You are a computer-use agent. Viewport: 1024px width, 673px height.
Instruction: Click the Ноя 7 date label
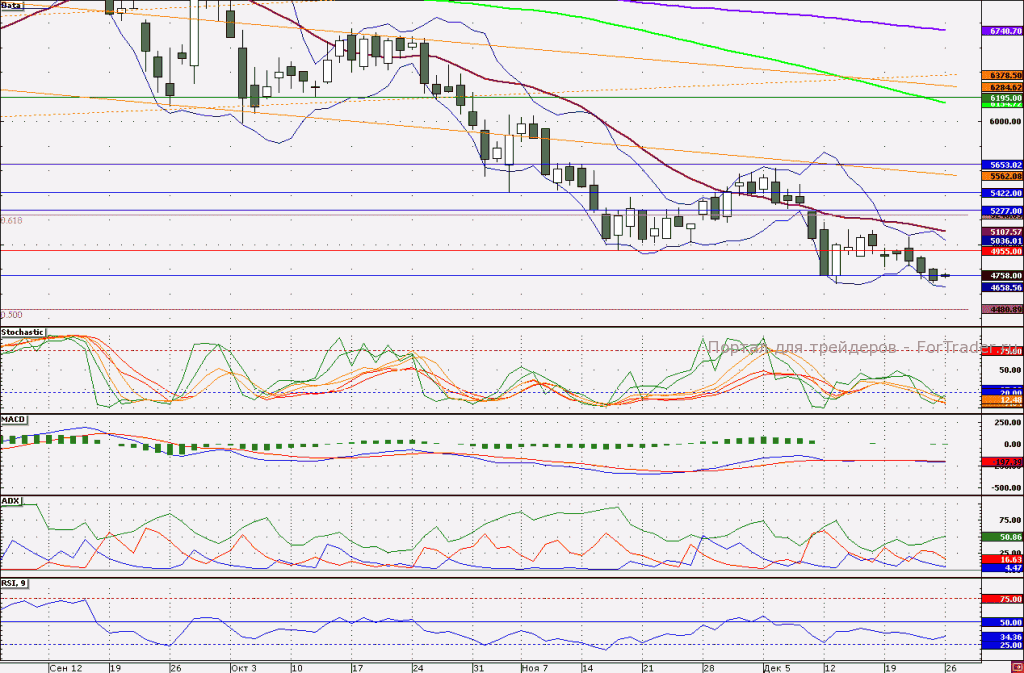click(x=535, y=668)
